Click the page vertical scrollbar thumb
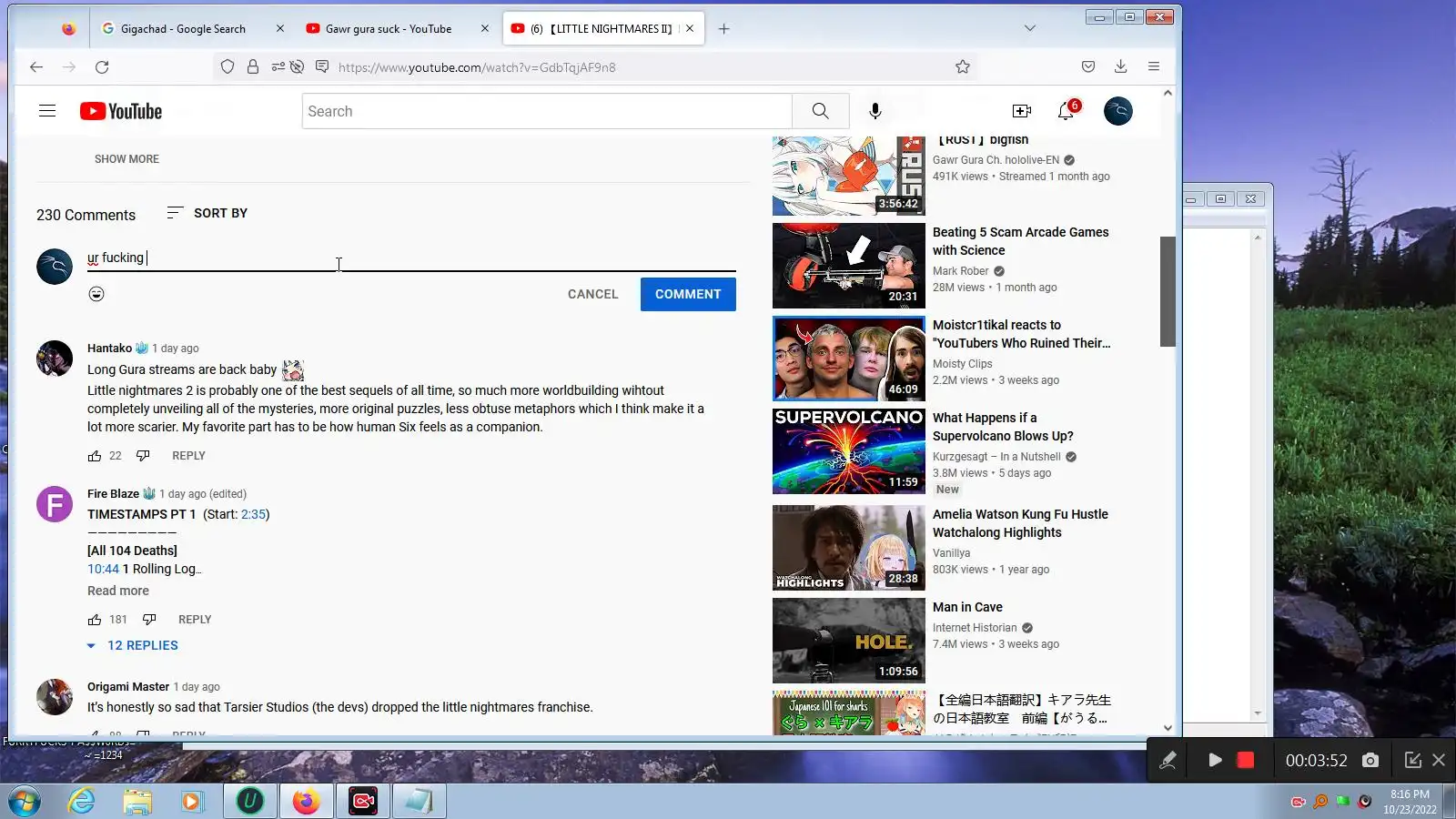The width and height of the screenshot is (1456, 819). point(1168,291)
